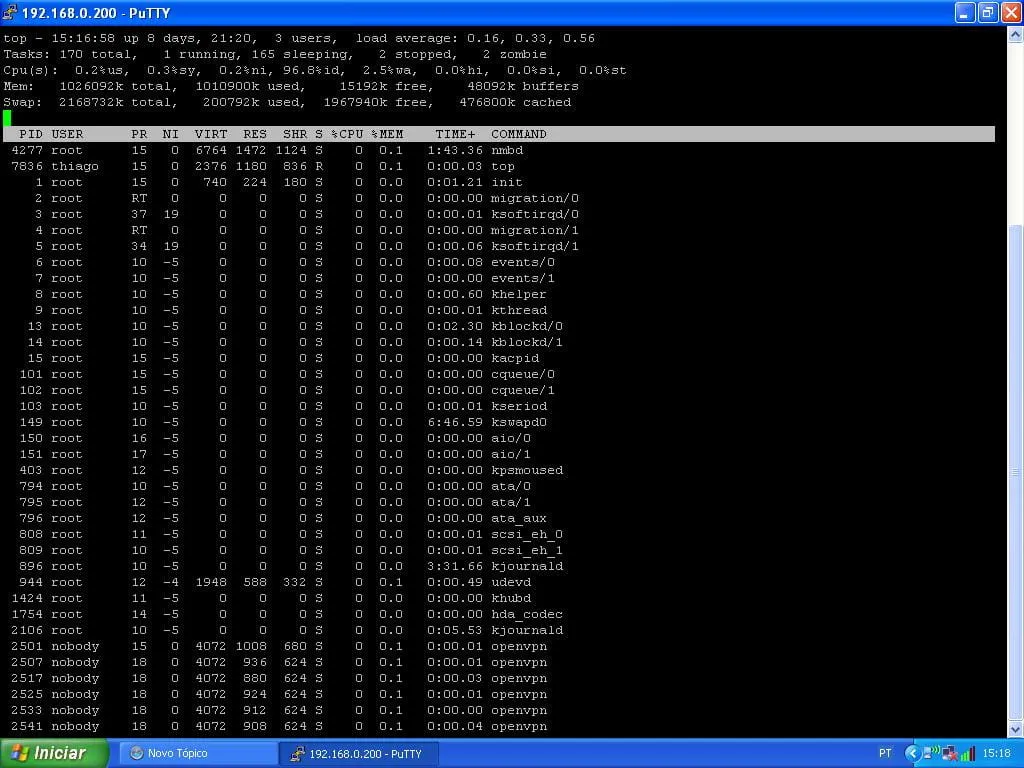Switch to Novo Tópico taskbar window
Screen dimensions: 1024x768
click(199, 754)
